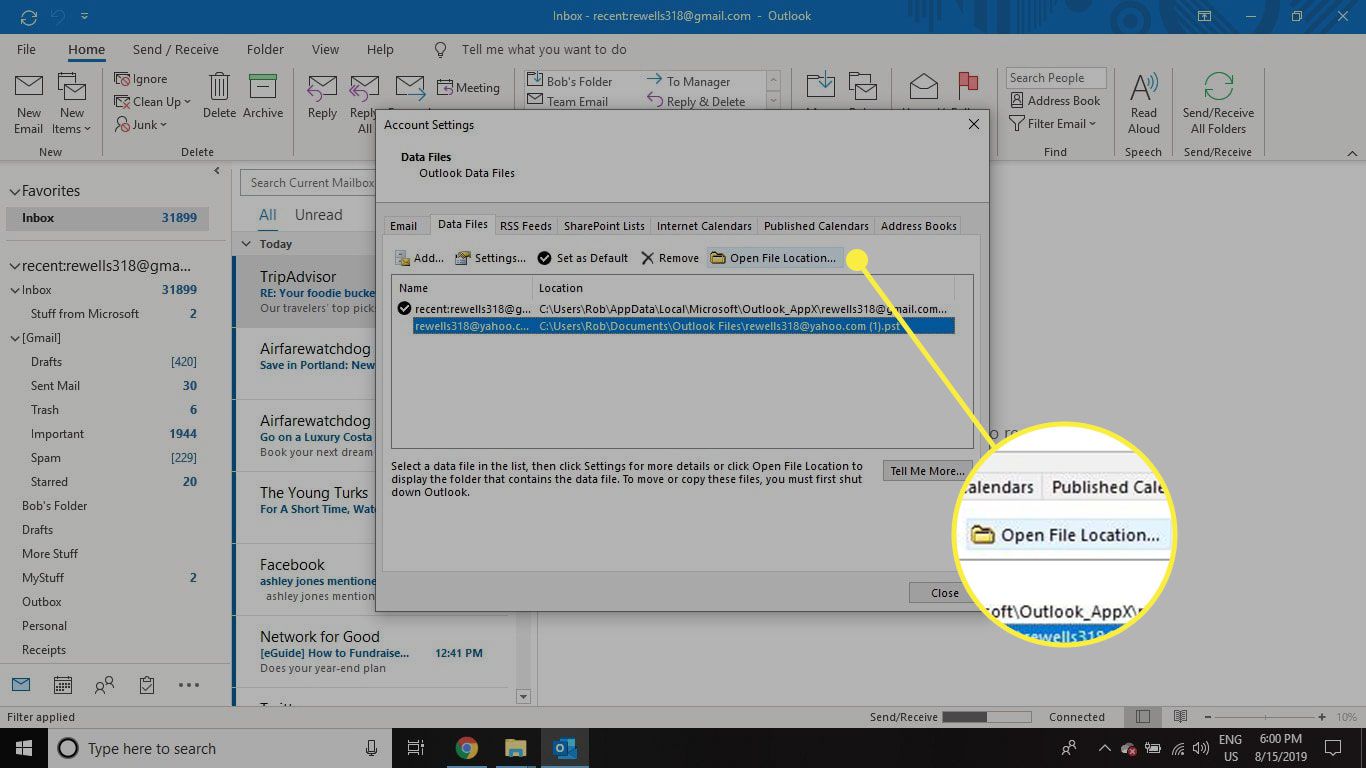Click Search Current Mailbox field

point(308,183)
